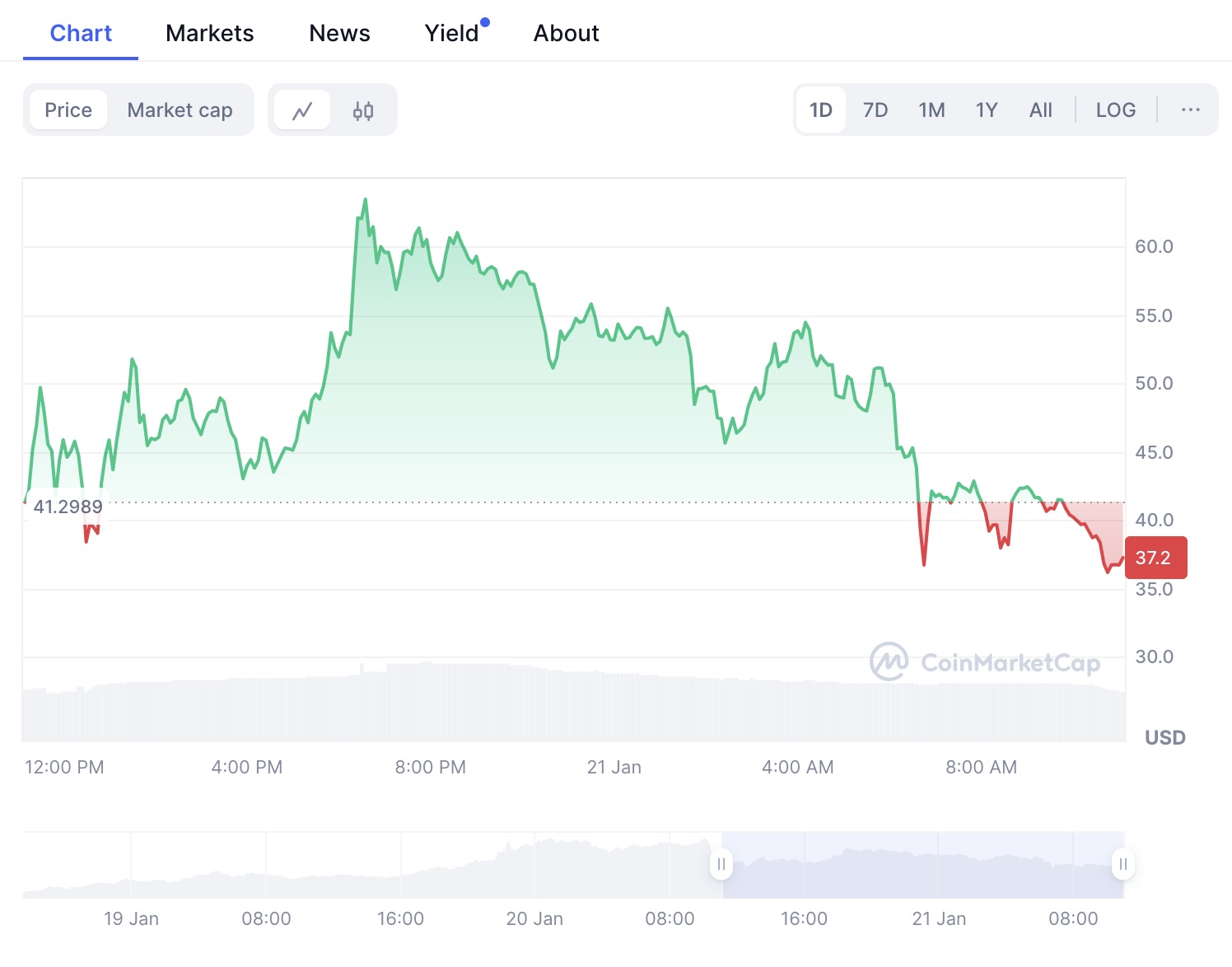The width and height of the screenshot is (1232, 967).
Task: Grab the right range selector handle
Action: click(1122, 864)
